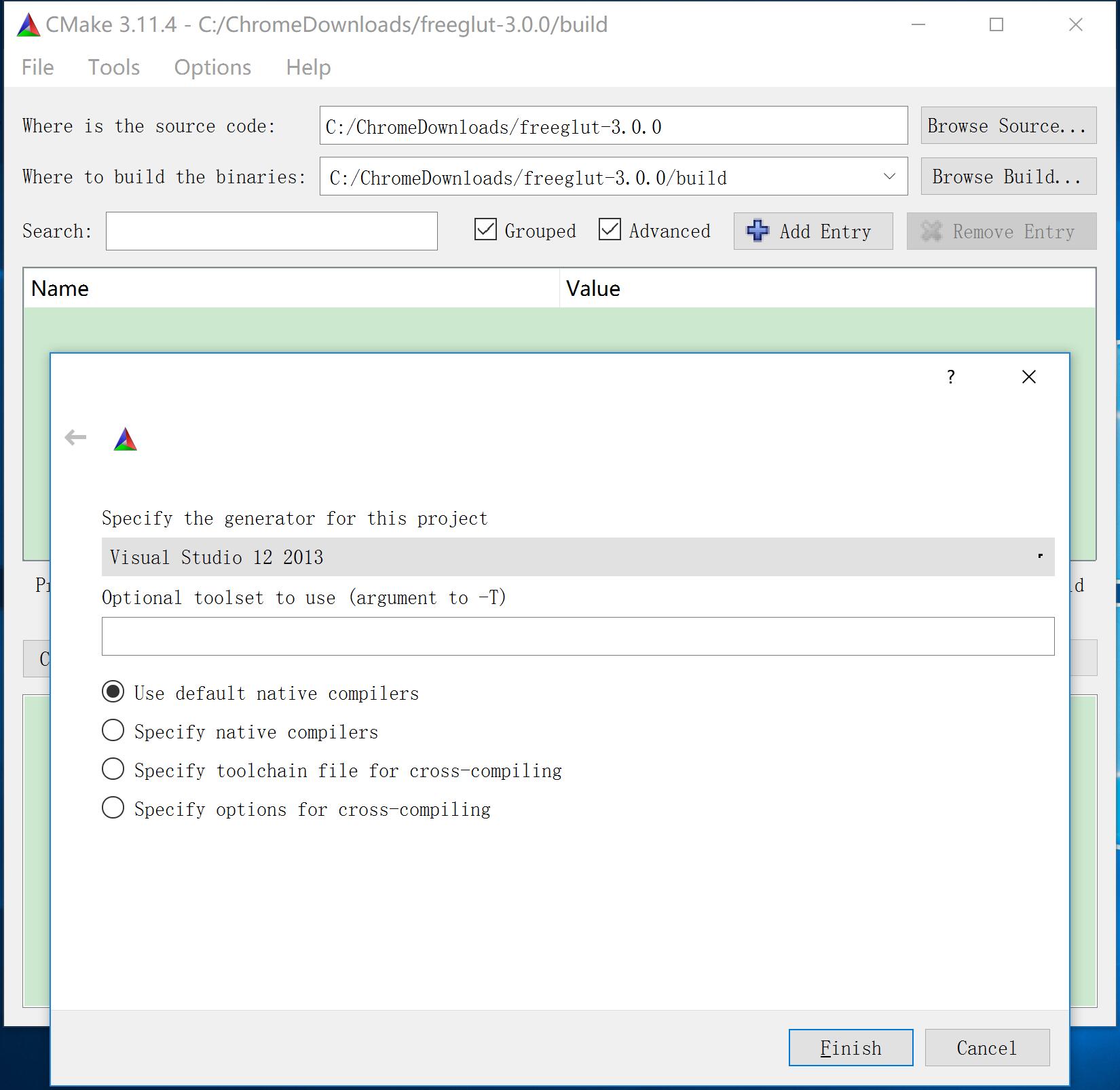Click the Browse Source... button
1120x1090 pixels.
[x=1009, y=126]
